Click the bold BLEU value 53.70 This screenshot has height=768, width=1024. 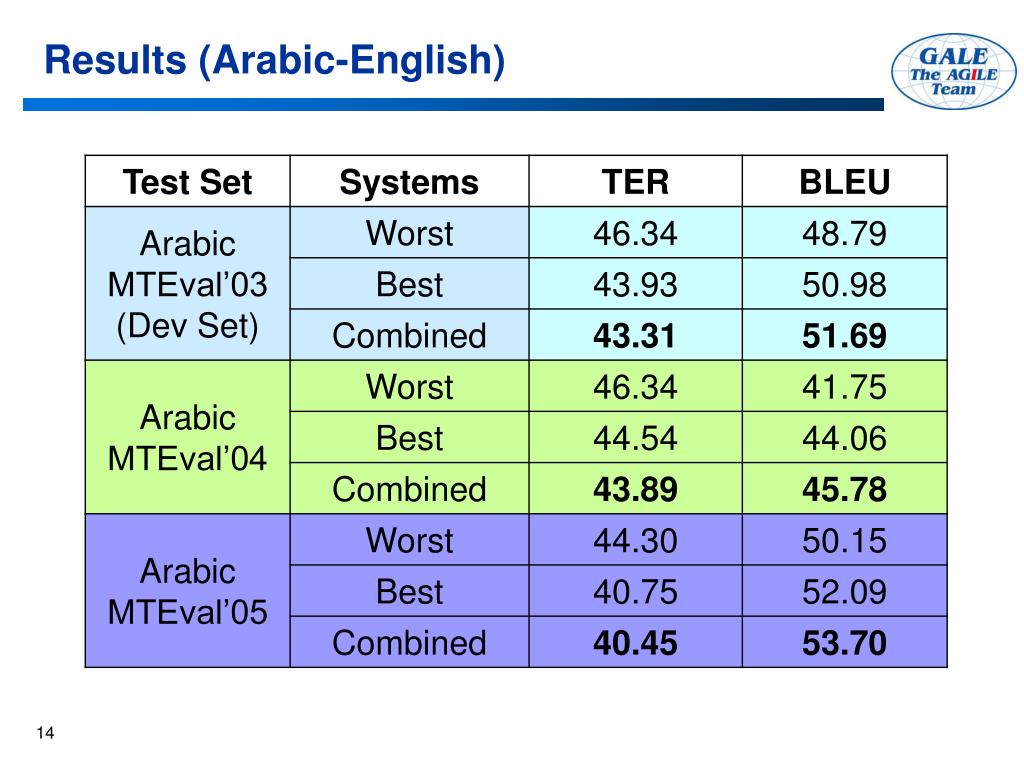click(844, 643)
